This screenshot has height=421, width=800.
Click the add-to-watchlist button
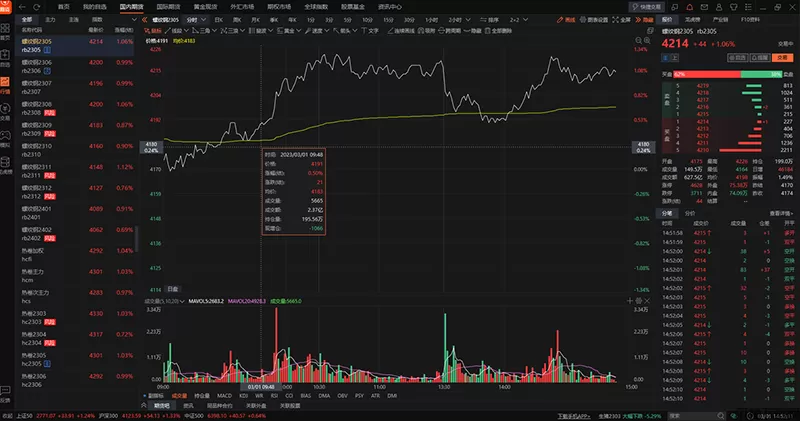[x=737, y=58]
